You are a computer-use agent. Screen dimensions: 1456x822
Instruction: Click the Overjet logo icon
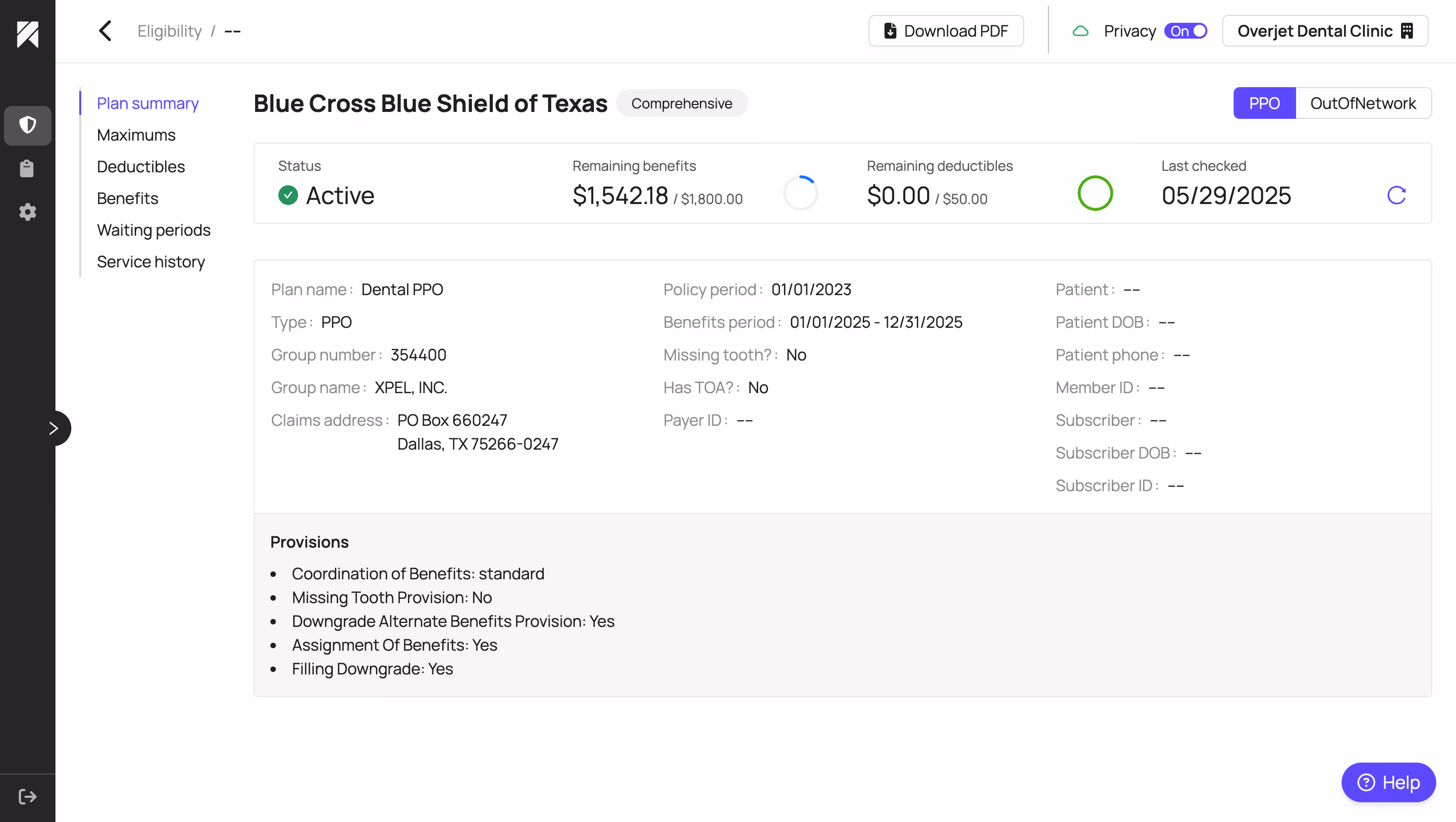[27, 34]
